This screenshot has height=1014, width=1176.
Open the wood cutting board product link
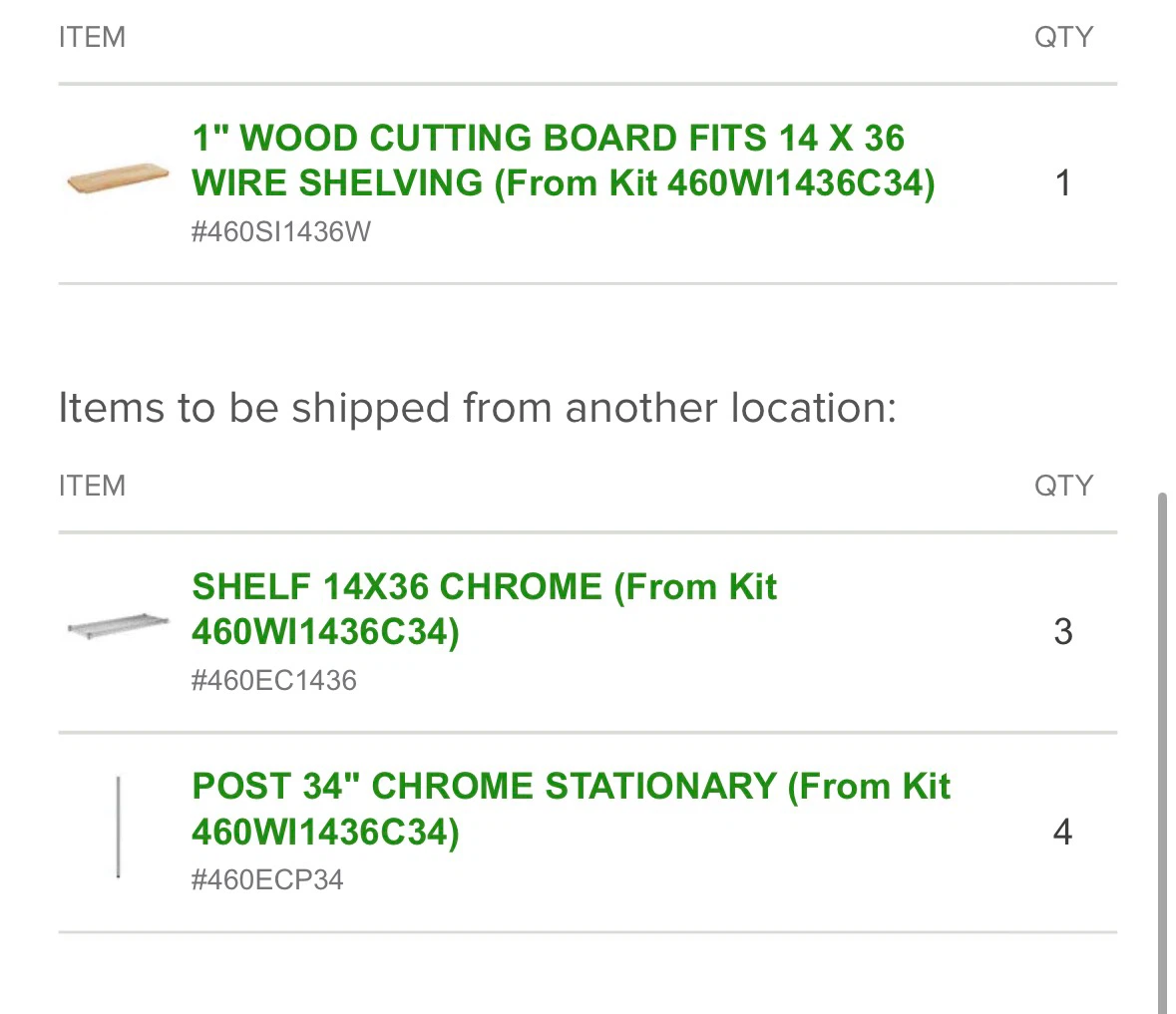pos(564,161)
